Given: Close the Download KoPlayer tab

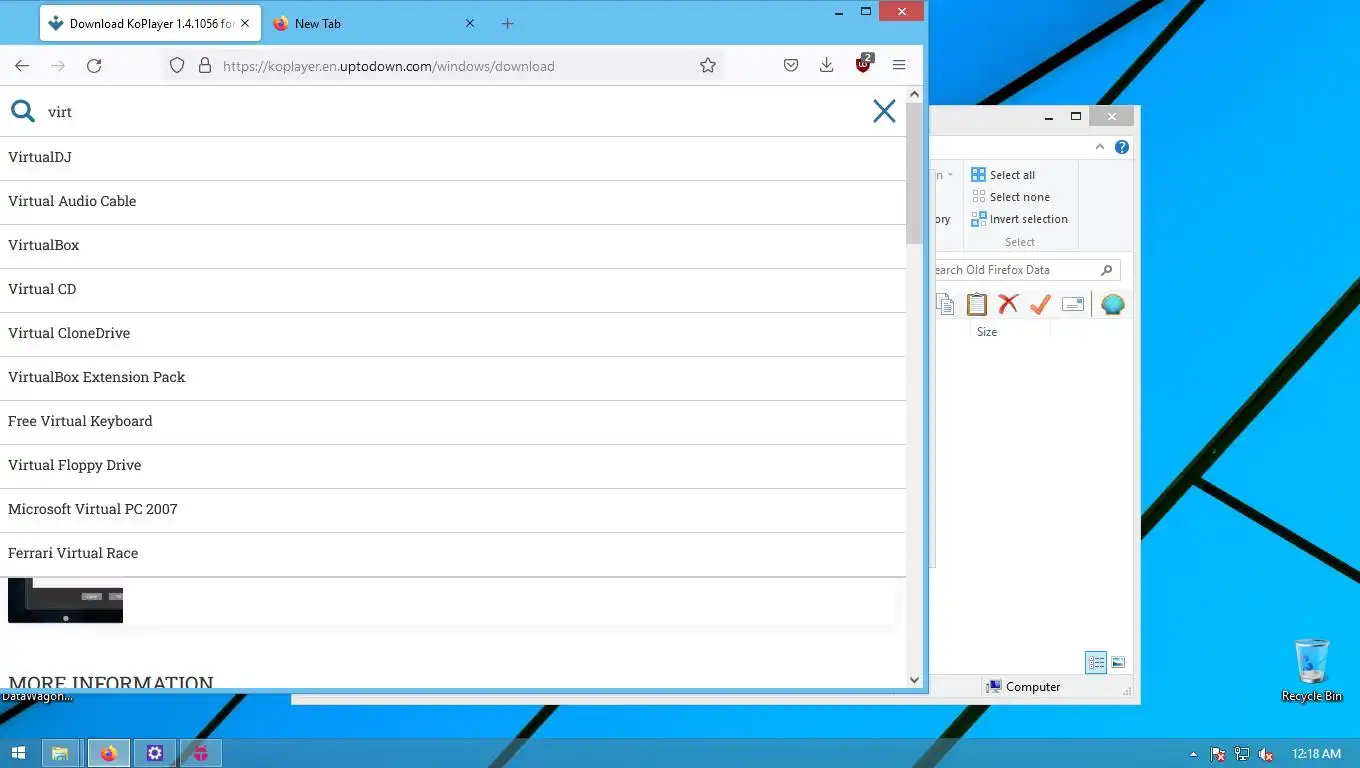Looking at the screenshot, I should pyautogui.click(x=245, y=23).
